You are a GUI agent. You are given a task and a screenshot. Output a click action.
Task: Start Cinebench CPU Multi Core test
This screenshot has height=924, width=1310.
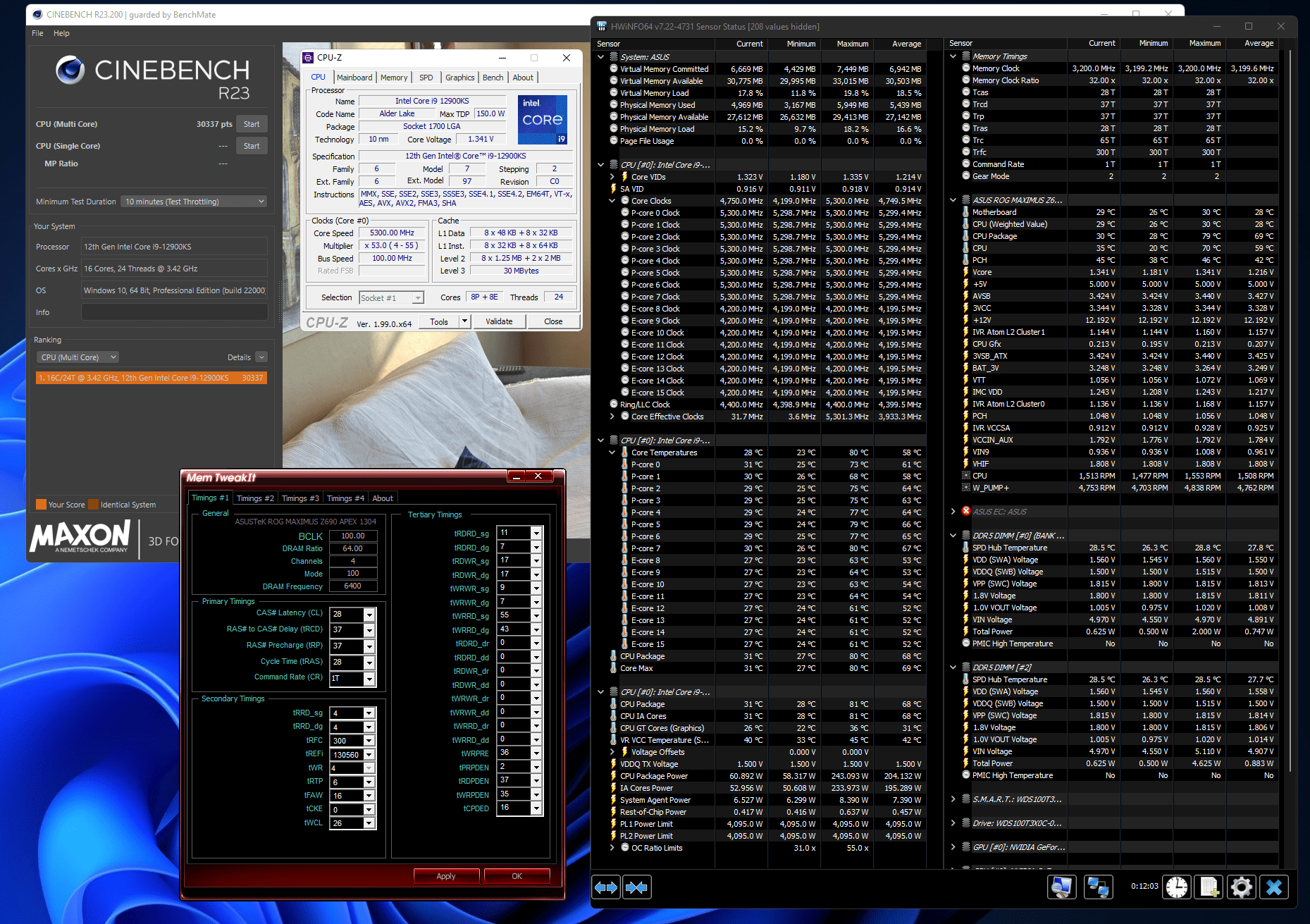click(252, 124)
